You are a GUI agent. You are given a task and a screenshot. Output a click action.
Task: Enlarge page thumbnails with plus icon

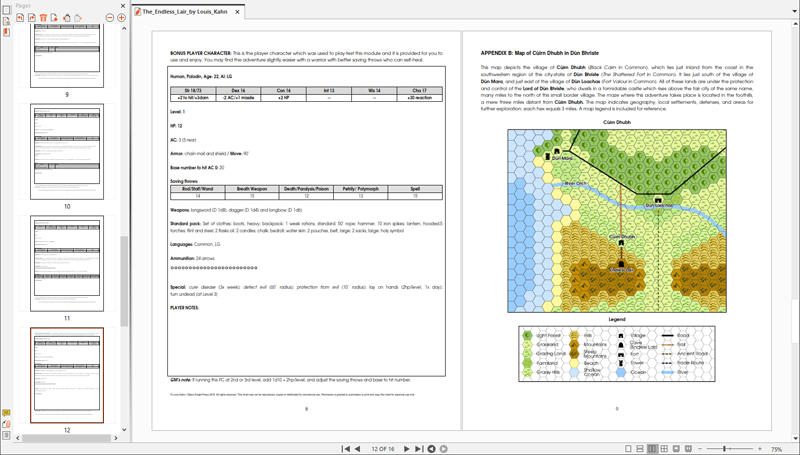122,18
